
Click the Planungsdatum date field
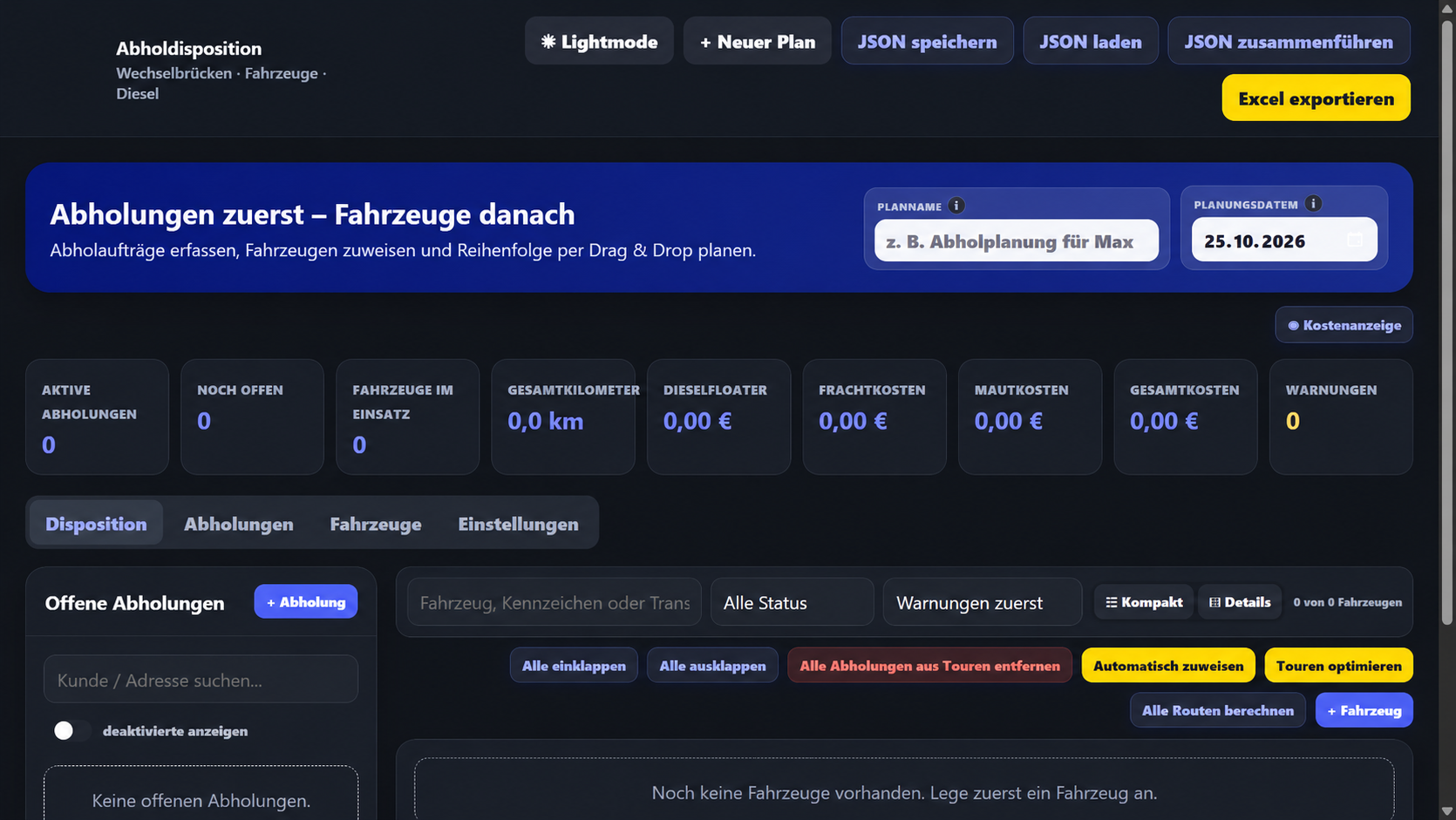click(1284, 240)
